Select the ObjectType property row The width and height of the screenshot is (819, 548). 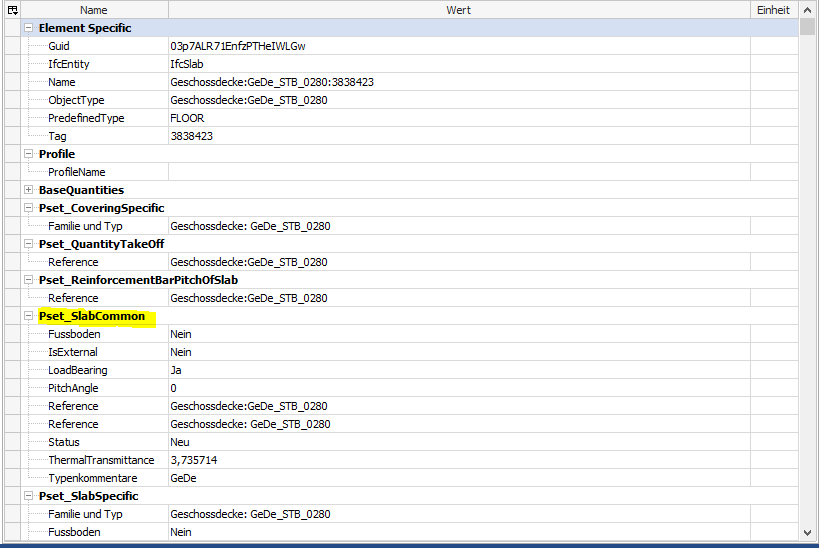tap(410, 100)
